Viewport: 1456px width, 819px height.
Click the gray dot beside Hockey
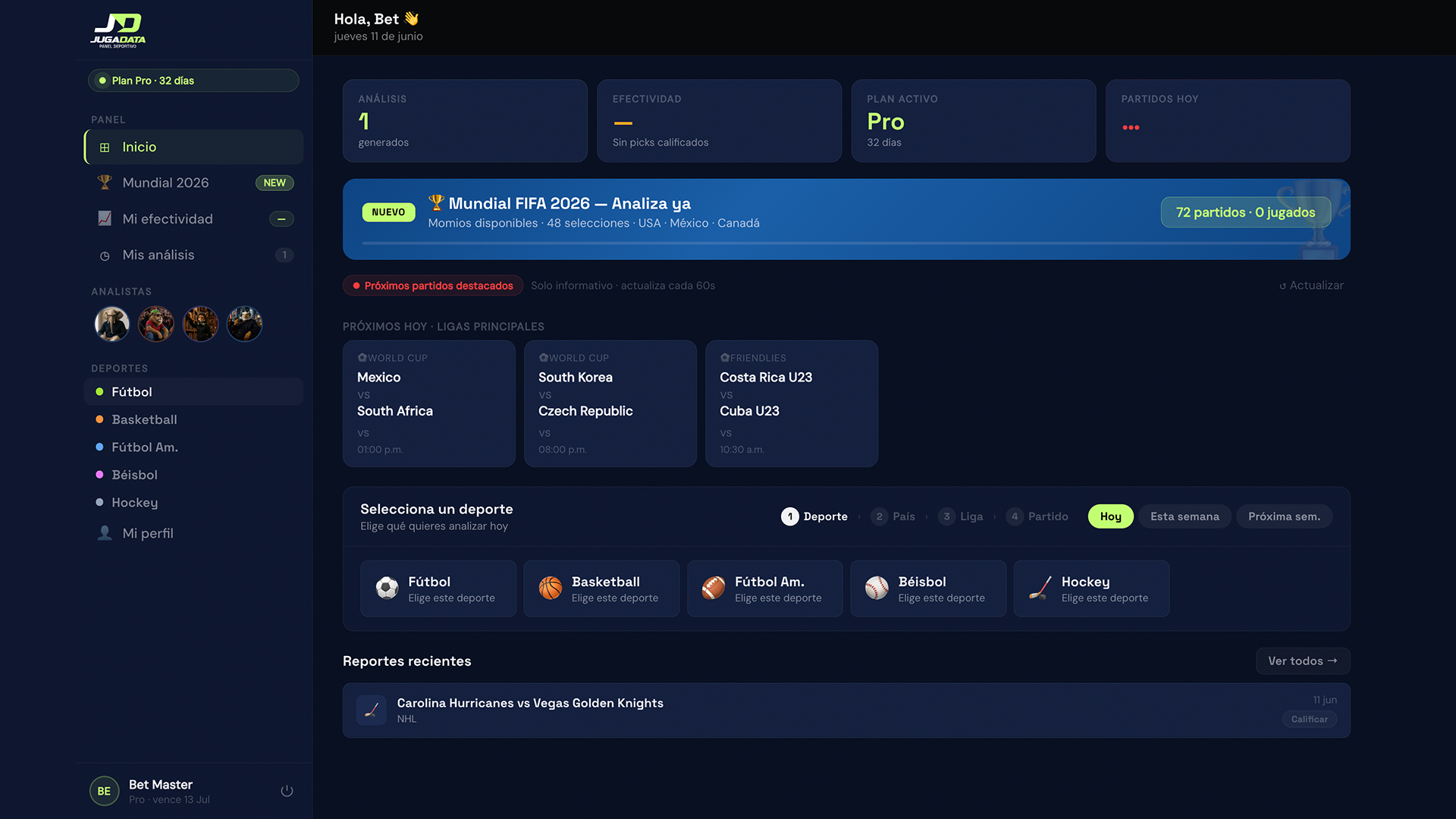(99, 502)
